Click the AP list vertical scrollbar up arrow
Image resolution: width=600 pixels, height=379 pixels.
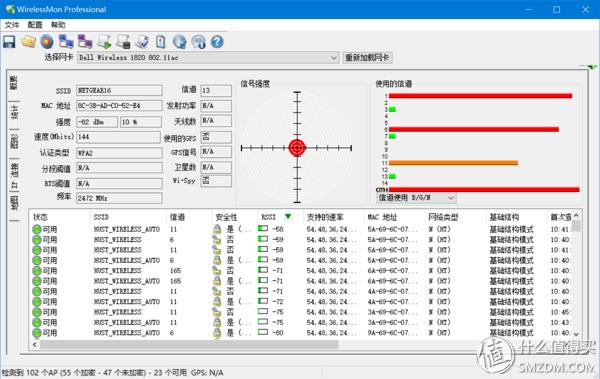click(576, 216)
